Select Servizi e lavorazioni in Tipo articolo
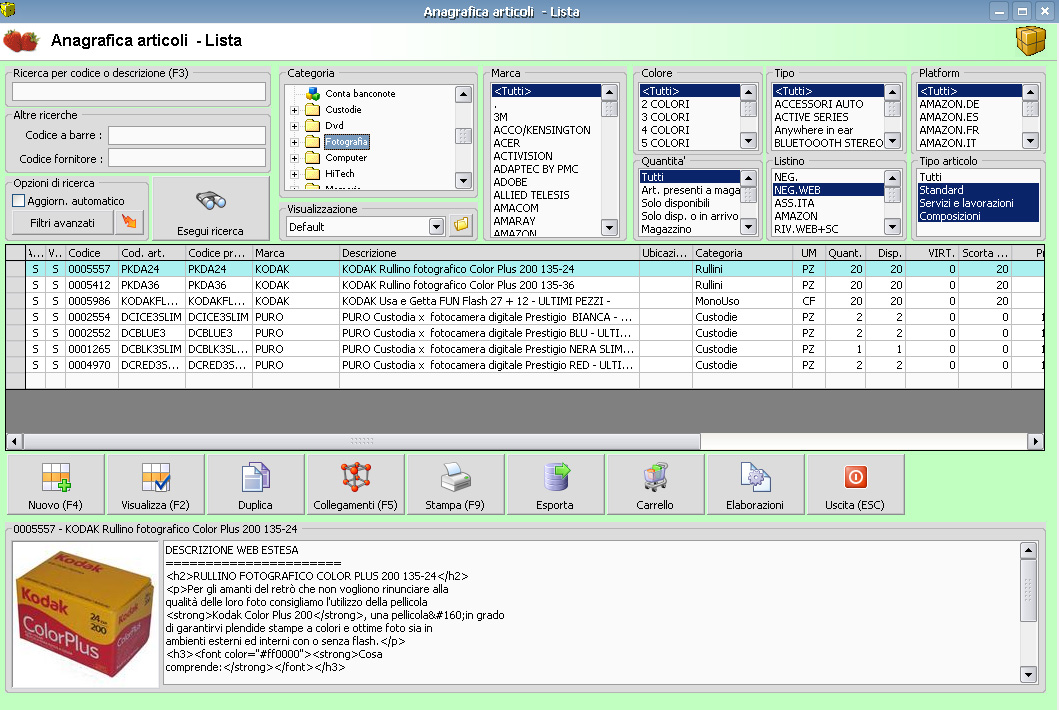This screenshot has height=710, width=1059. coord(977,203)
